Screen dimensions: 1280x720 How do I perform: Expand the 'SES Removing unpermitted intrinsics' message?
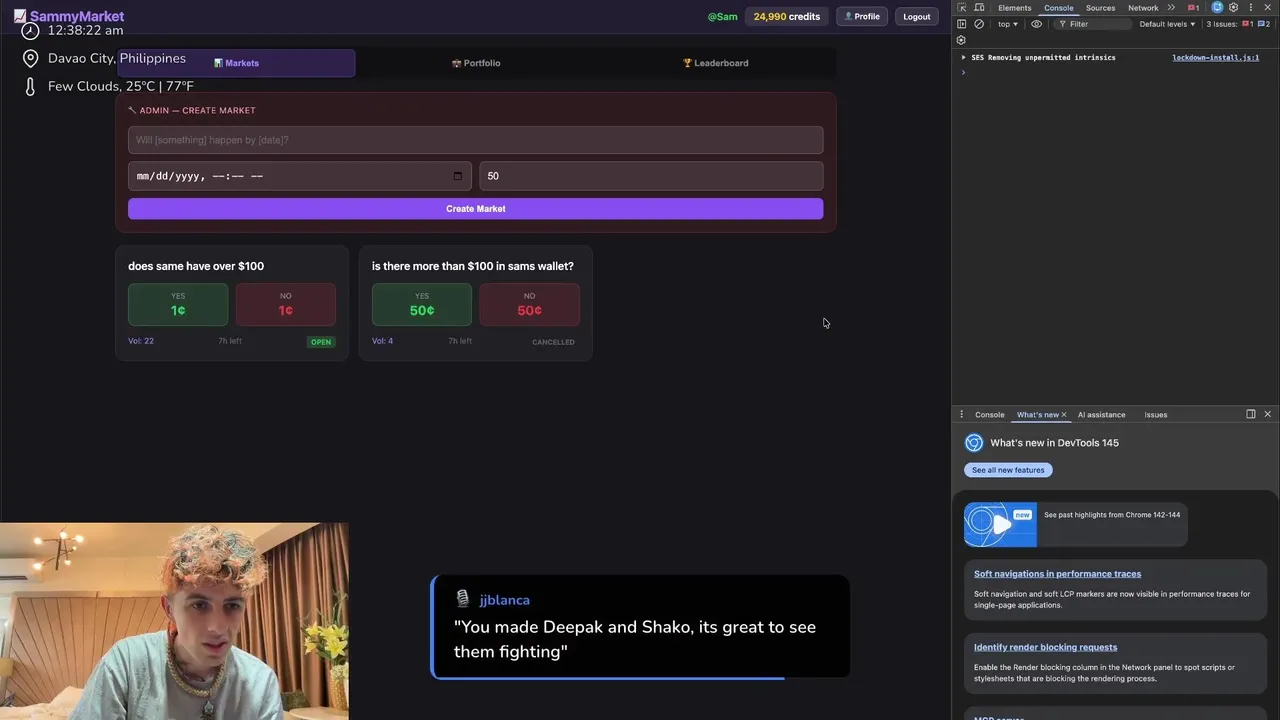[x=964, y=58]
